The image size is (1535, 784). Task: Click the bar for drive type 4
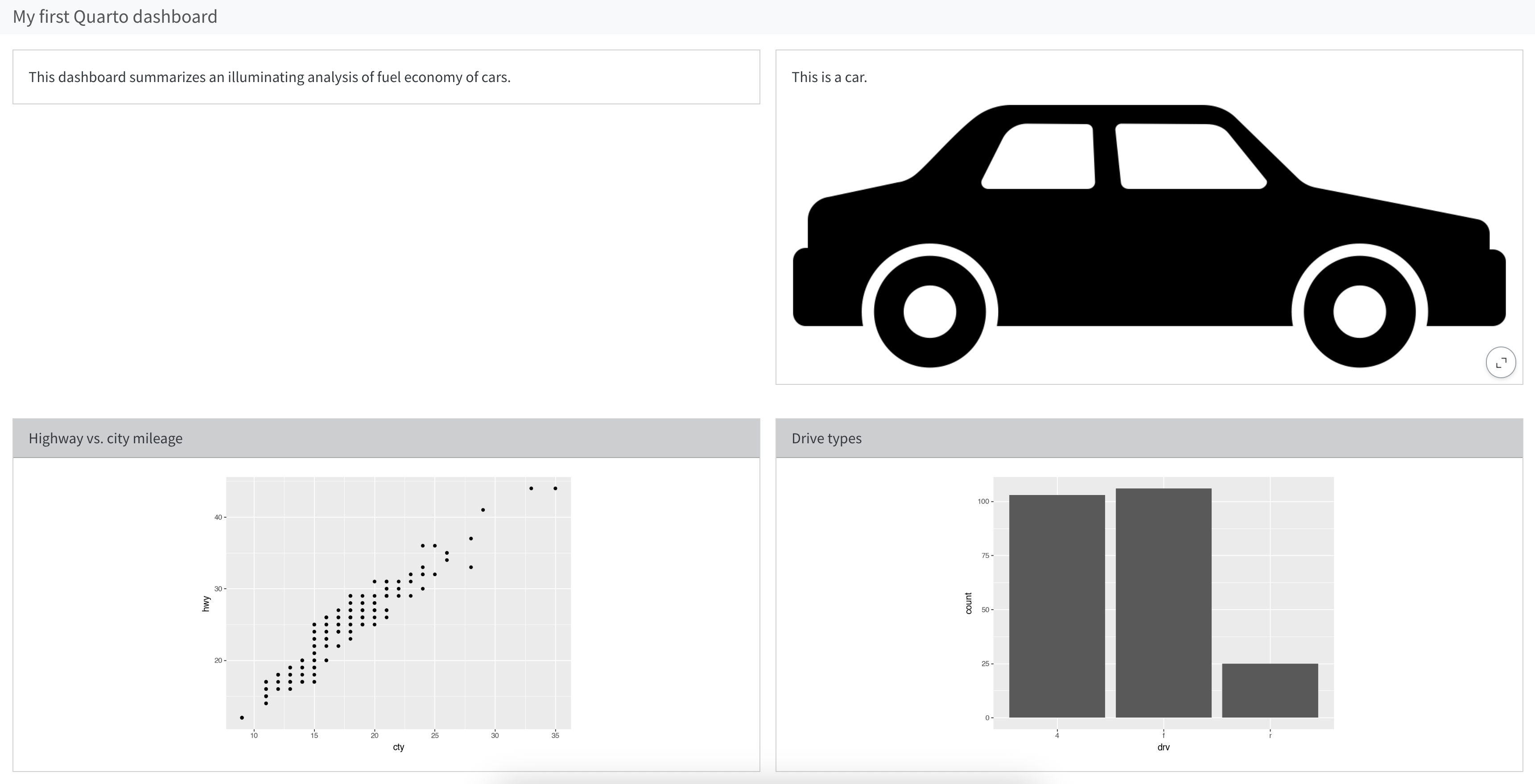(x=1056, y=606)
